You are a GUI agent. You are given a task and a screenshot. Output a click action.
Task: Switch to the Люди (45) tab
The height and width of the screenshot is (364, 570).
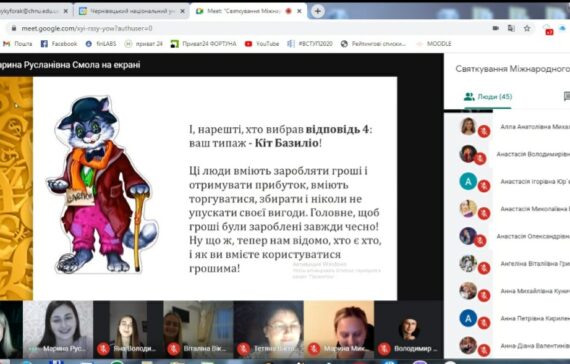pyautogui.click(x=488, y=97)
